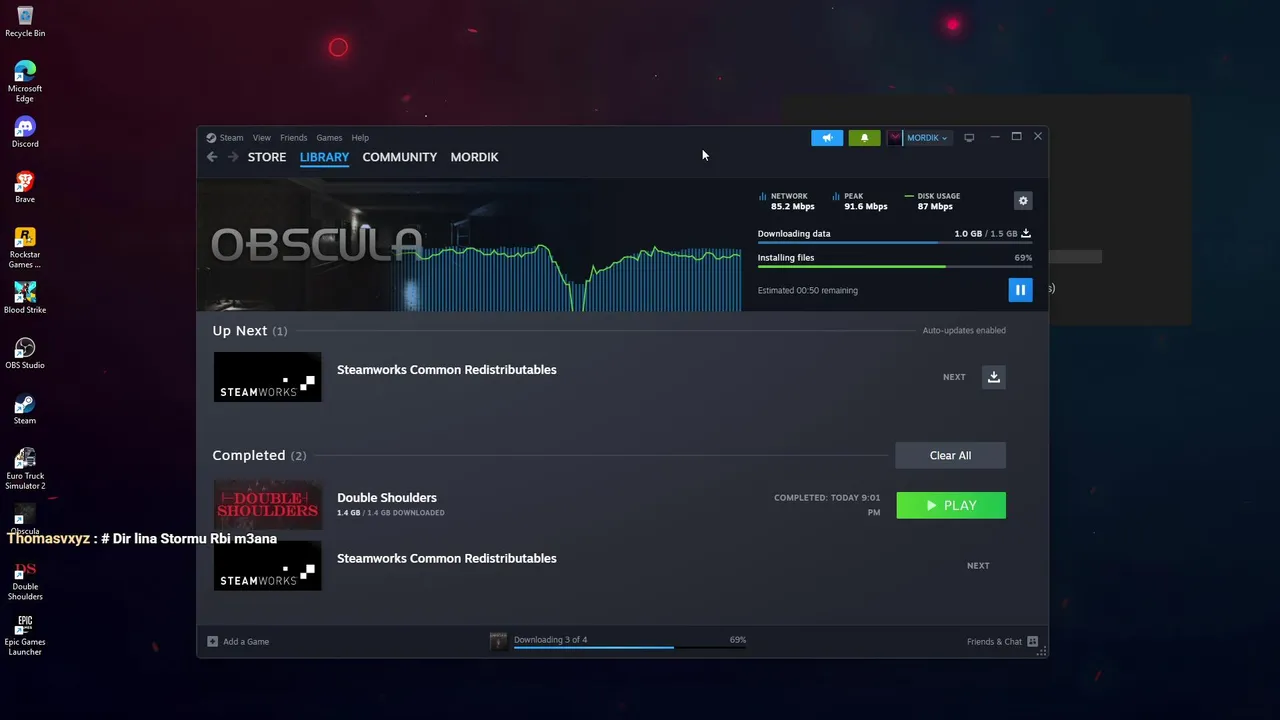The height and width of the screenshot is (720, 1280).
Task: Click Completed Steamworks item thumbnail
Action: [267, 565]
